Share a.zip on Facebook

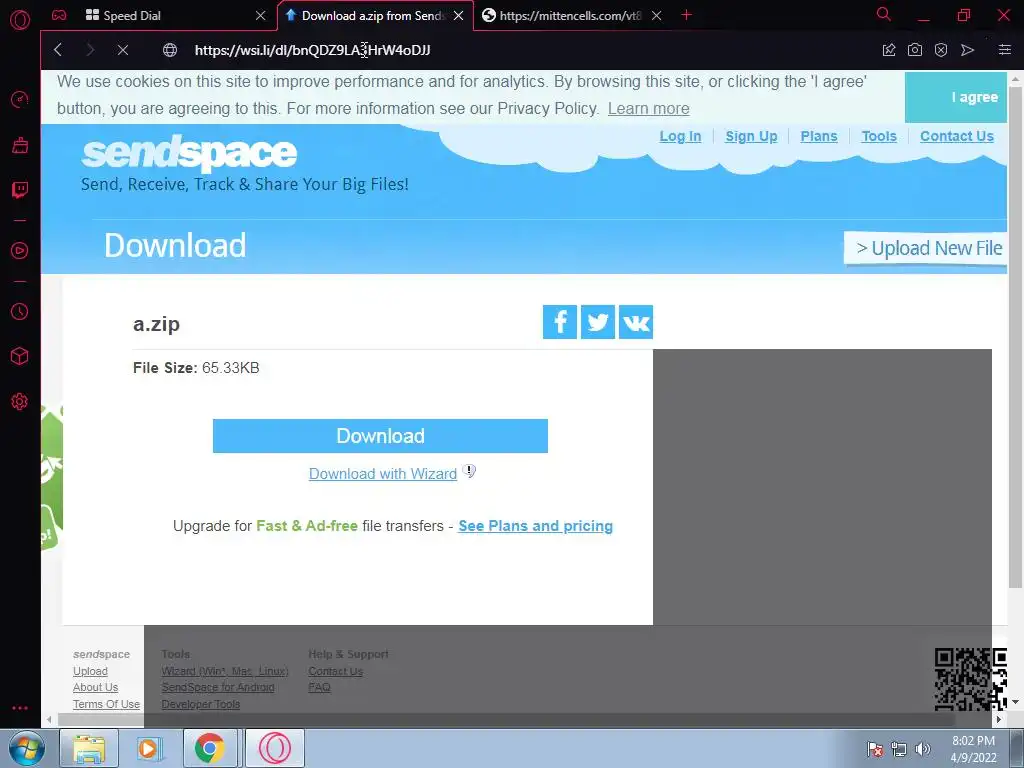560,322
